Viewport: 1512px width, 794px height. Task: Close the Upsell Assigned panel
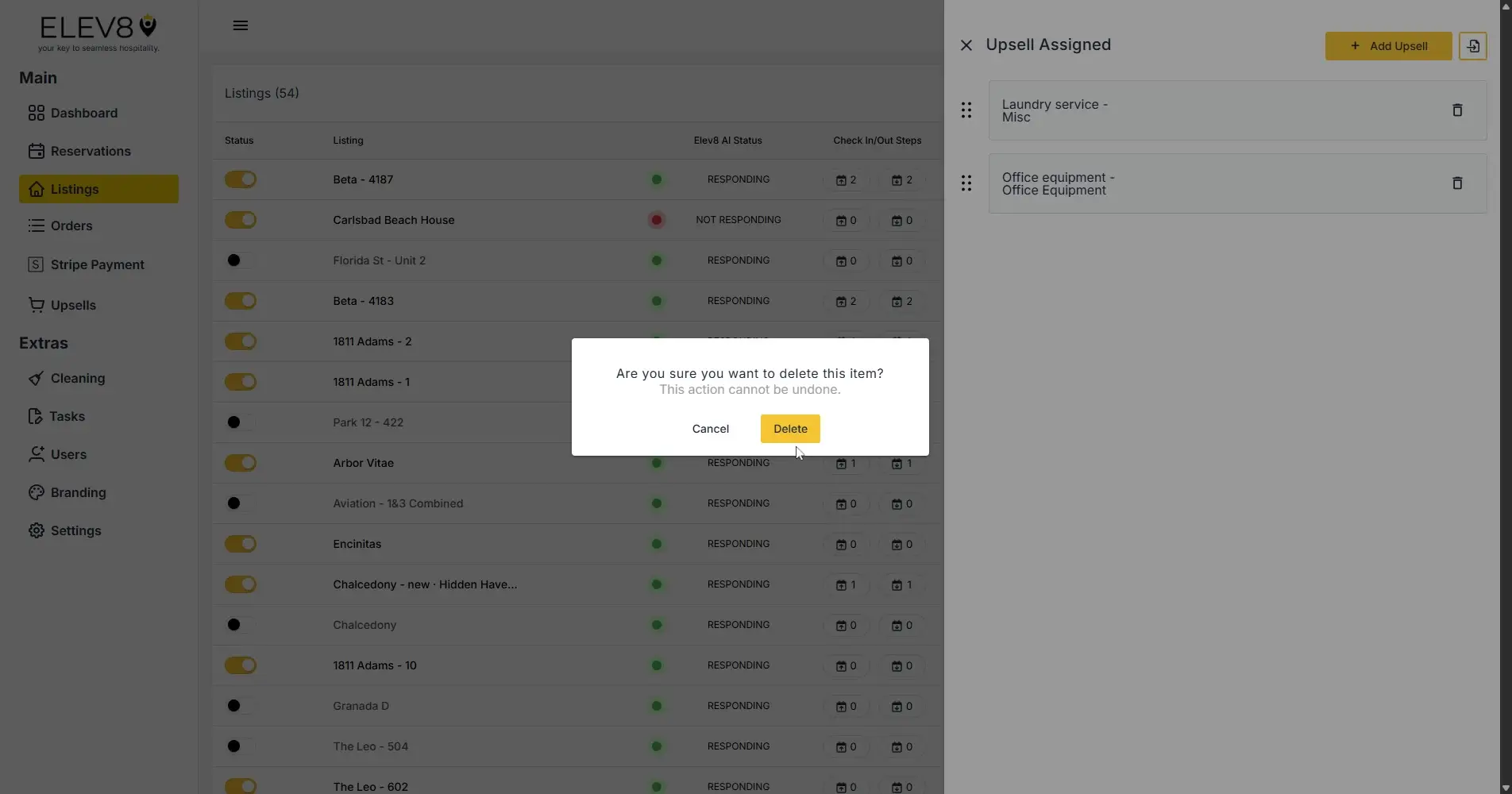point(966,45)
